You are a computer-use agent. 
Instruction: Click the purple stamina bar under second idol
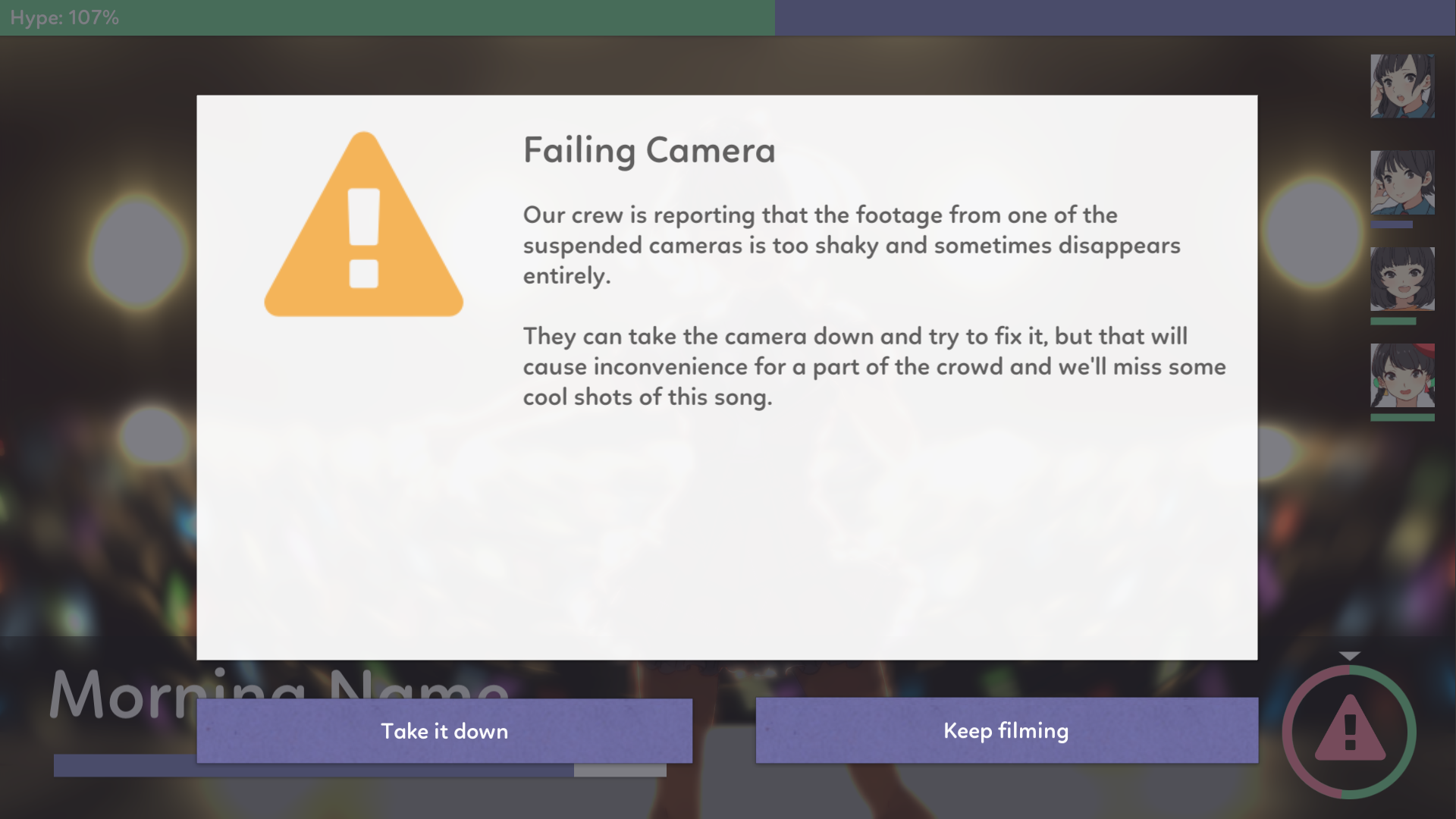[x=1391, y=225]
